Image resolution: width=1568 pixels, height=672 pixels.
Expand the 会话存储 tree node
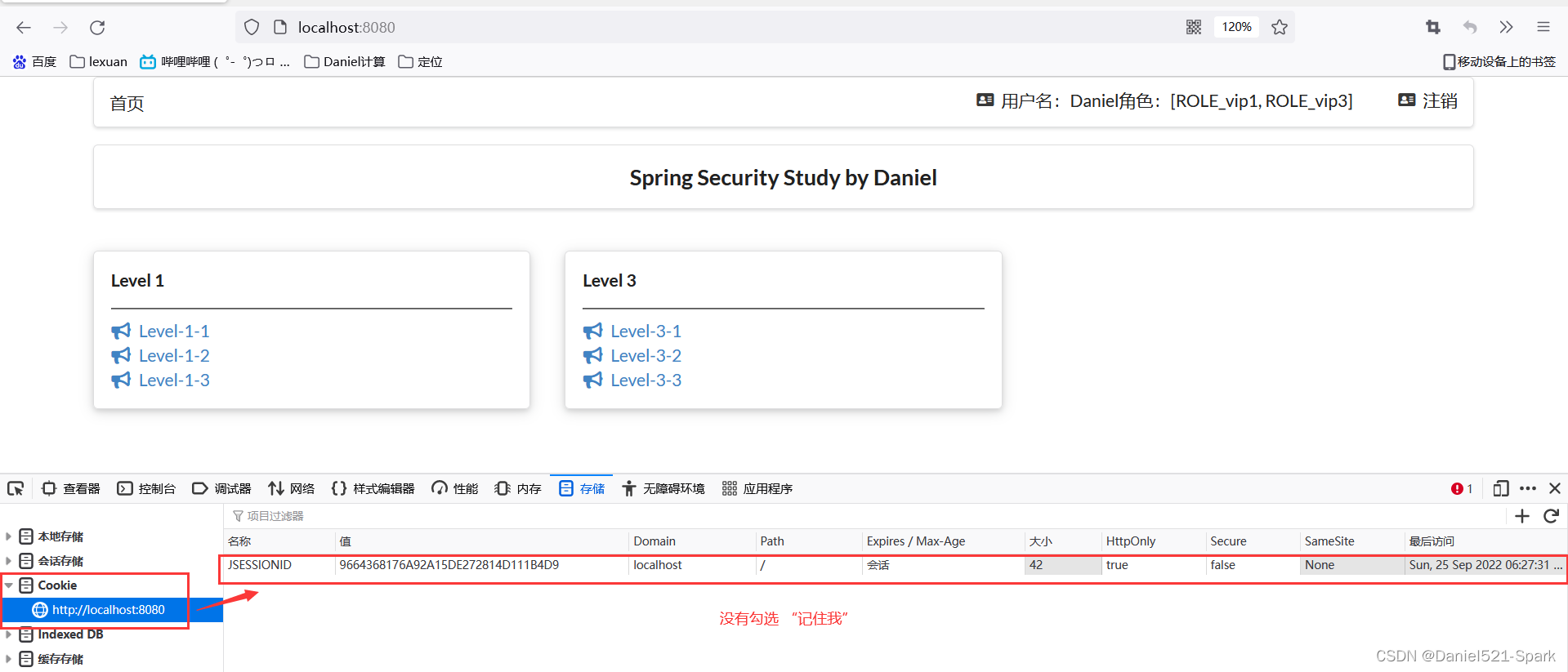(x=8, y=561)
